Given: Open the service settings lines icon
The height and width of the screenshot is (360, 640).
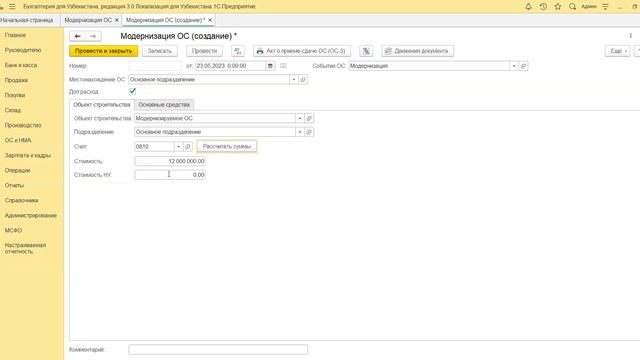Looking at the screenshot, I should [x=605, y=7].
